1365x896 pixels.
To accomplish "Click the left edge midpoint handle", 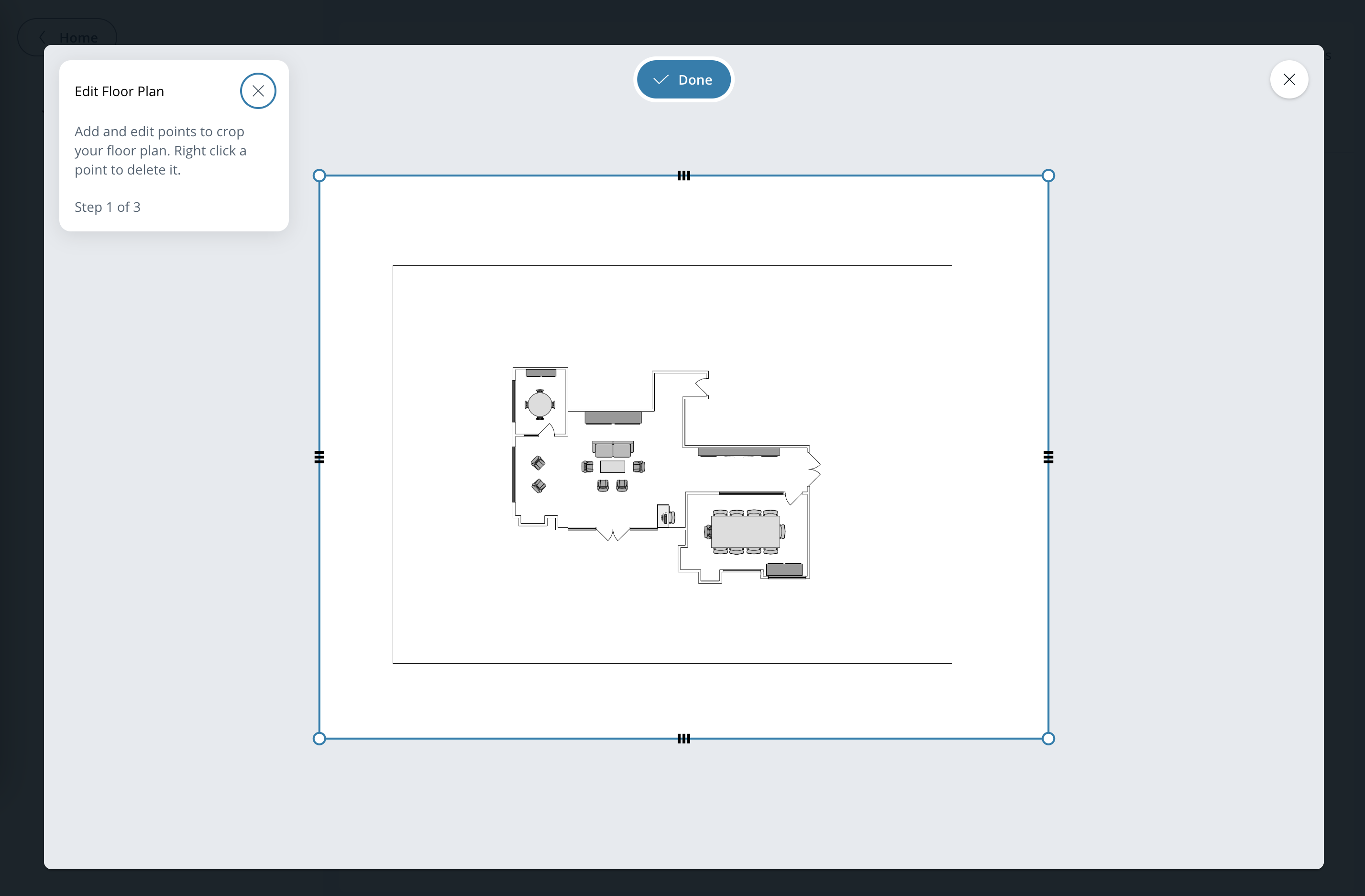I will coord(319,457).
